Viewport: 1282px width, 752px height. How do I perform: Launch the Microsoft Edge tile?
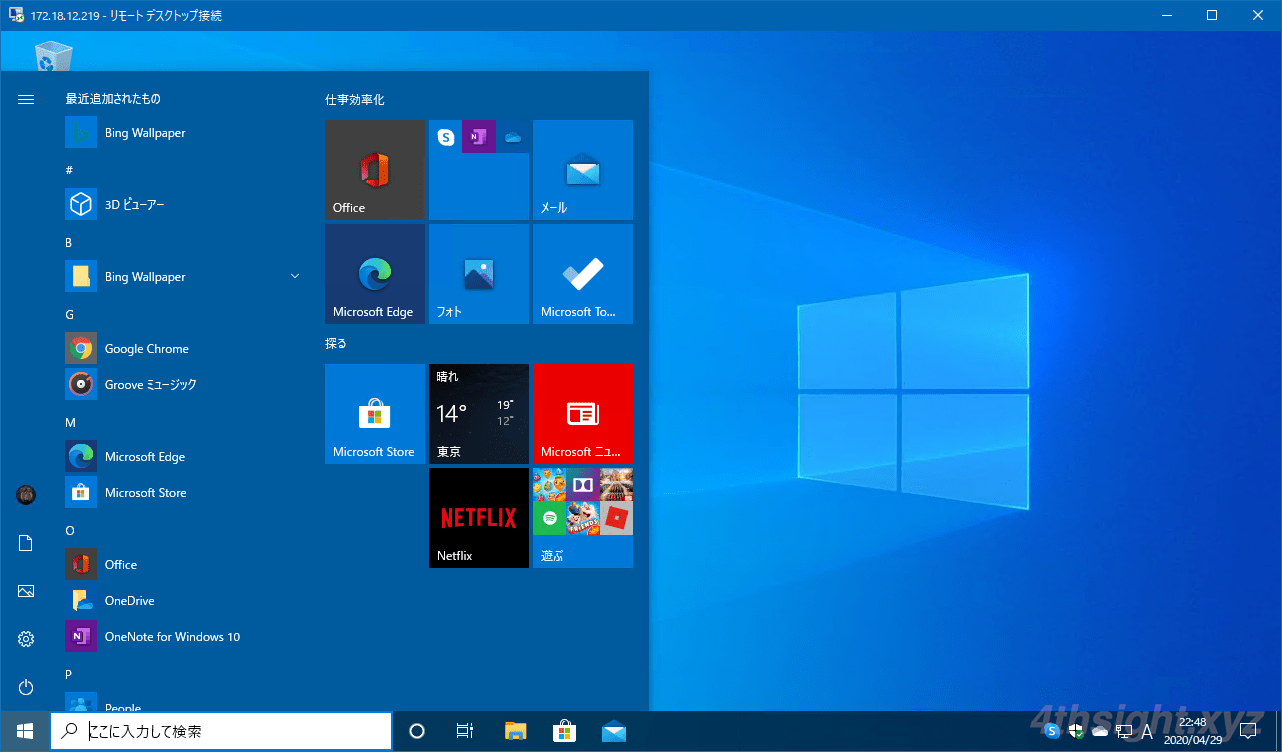click(375, 274)
